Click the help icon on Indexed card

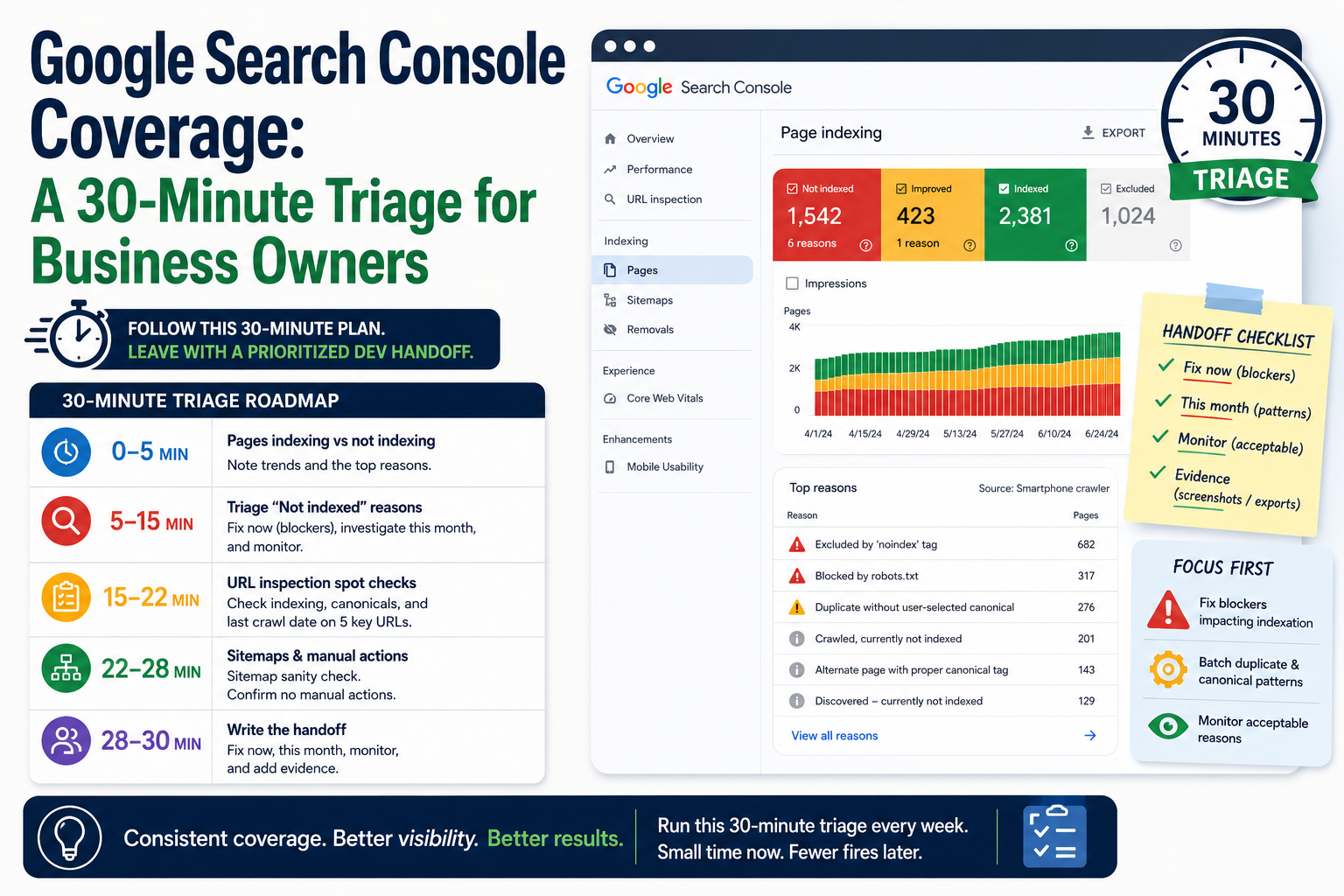click(x=1071, y=245)
